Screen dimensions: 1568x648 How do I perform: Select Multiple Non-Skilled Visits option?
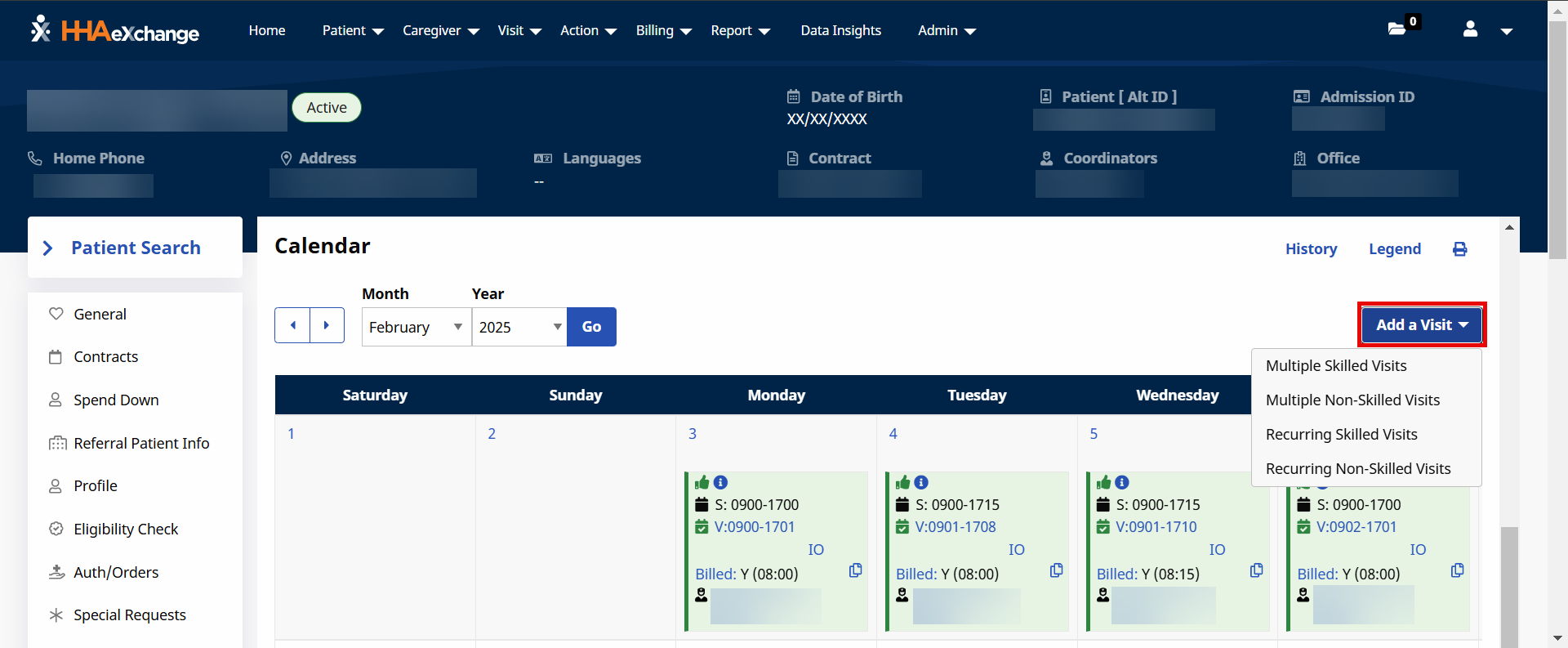[1352, 400]
